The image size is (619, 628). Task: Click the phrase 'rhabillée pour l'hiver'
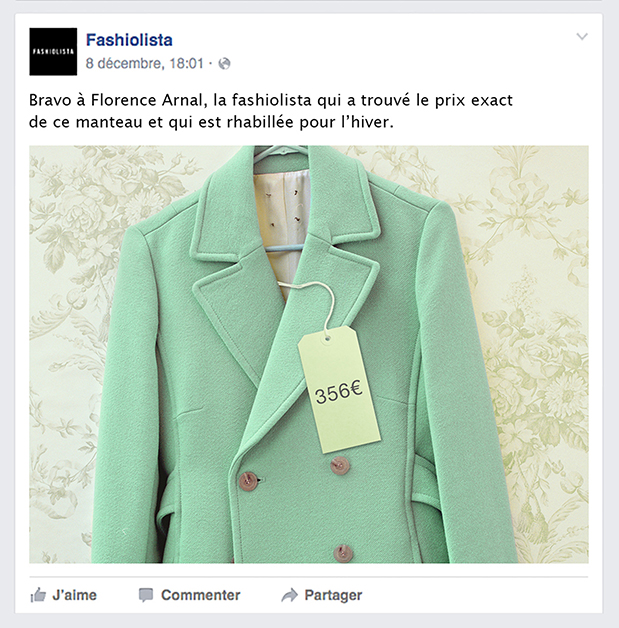pyautogui.click(x=310, y=122)
